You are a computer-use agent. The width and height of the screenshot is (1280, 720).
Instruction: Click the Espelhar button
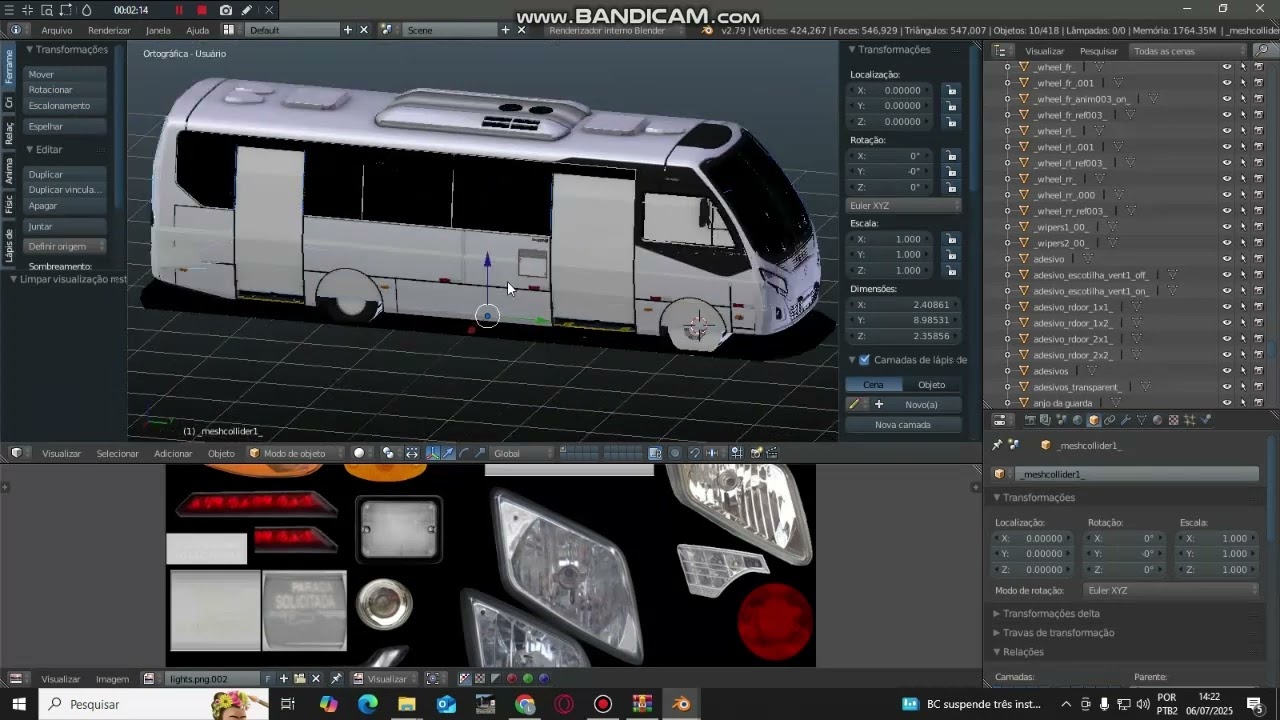click(x=66, y=127)
